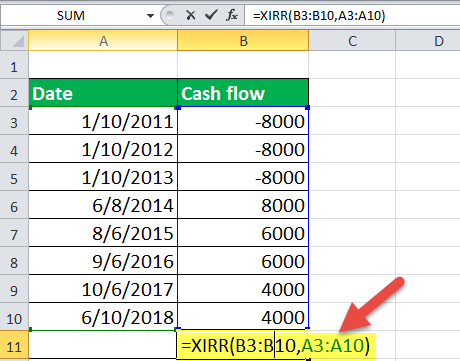Click empty cell C6
The width and height of the screenshot is (460, 361).
point(352,205)
